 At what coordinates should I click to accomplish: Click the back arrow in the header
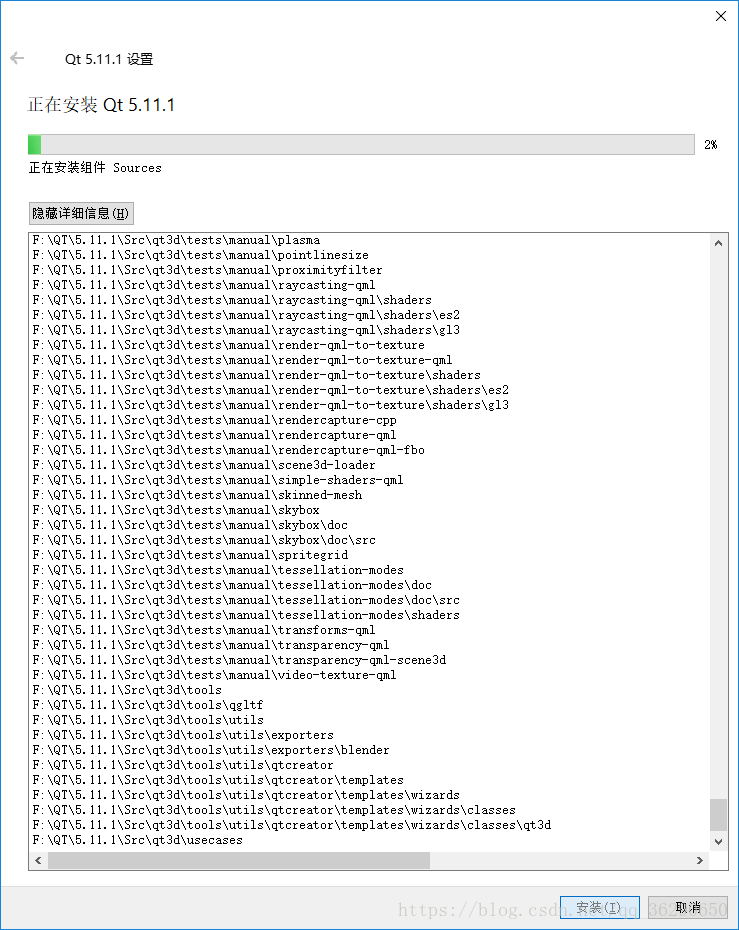[x=17, y=58]
